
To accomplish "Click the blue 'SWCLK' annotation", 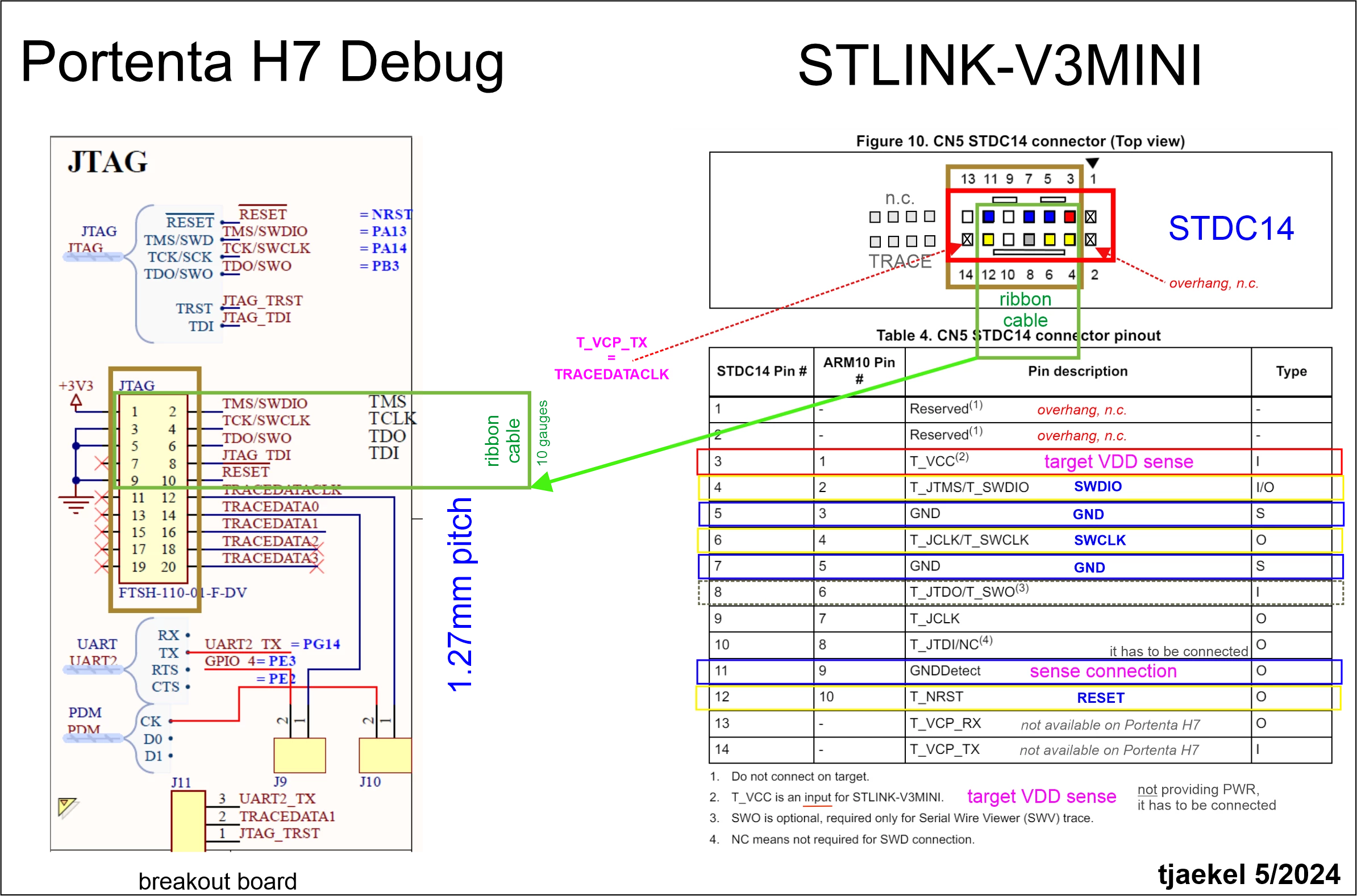I will (x=1100, y=540).
